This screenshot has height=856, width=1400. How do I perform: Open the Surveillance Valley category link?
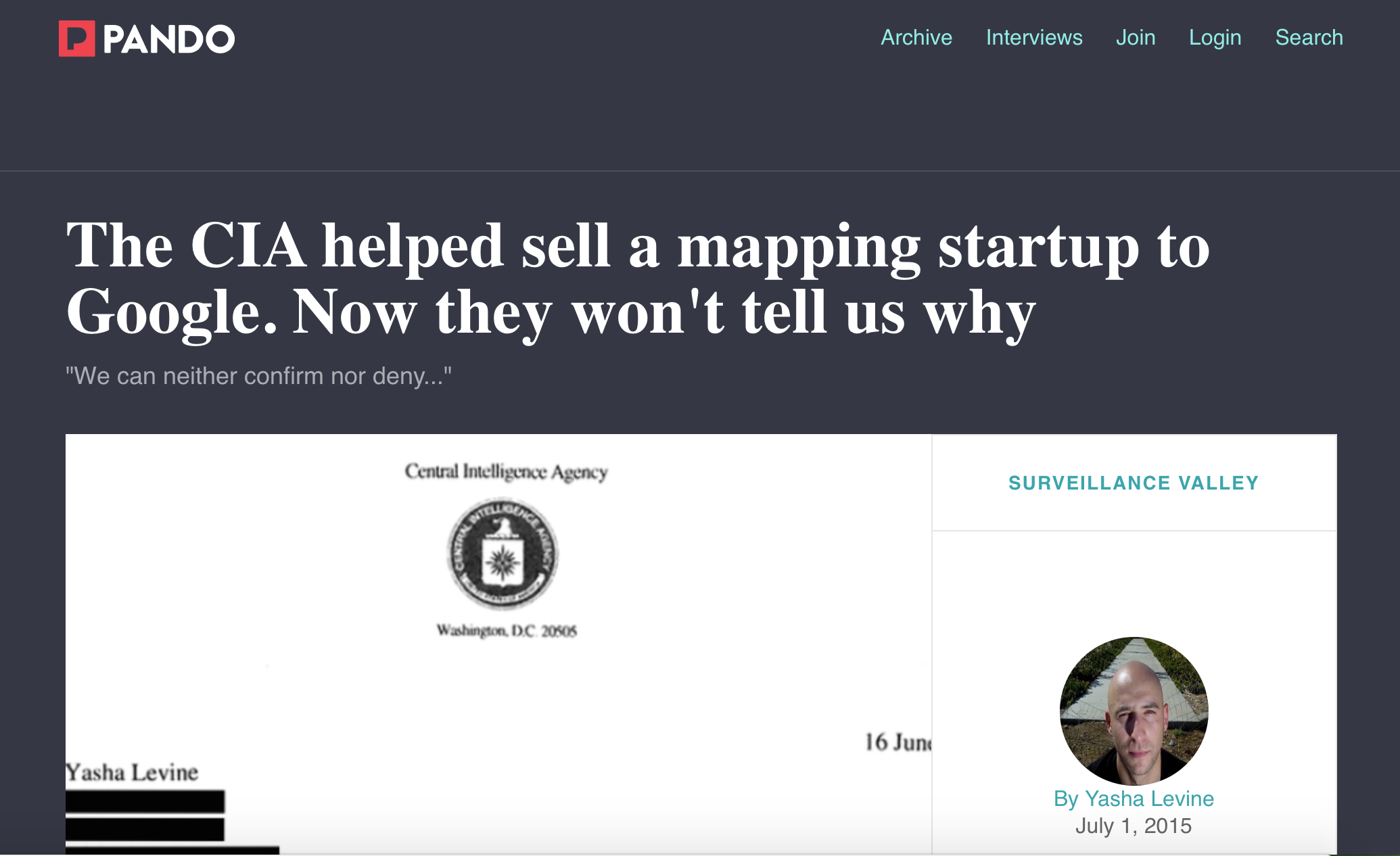pos(1134,483)
